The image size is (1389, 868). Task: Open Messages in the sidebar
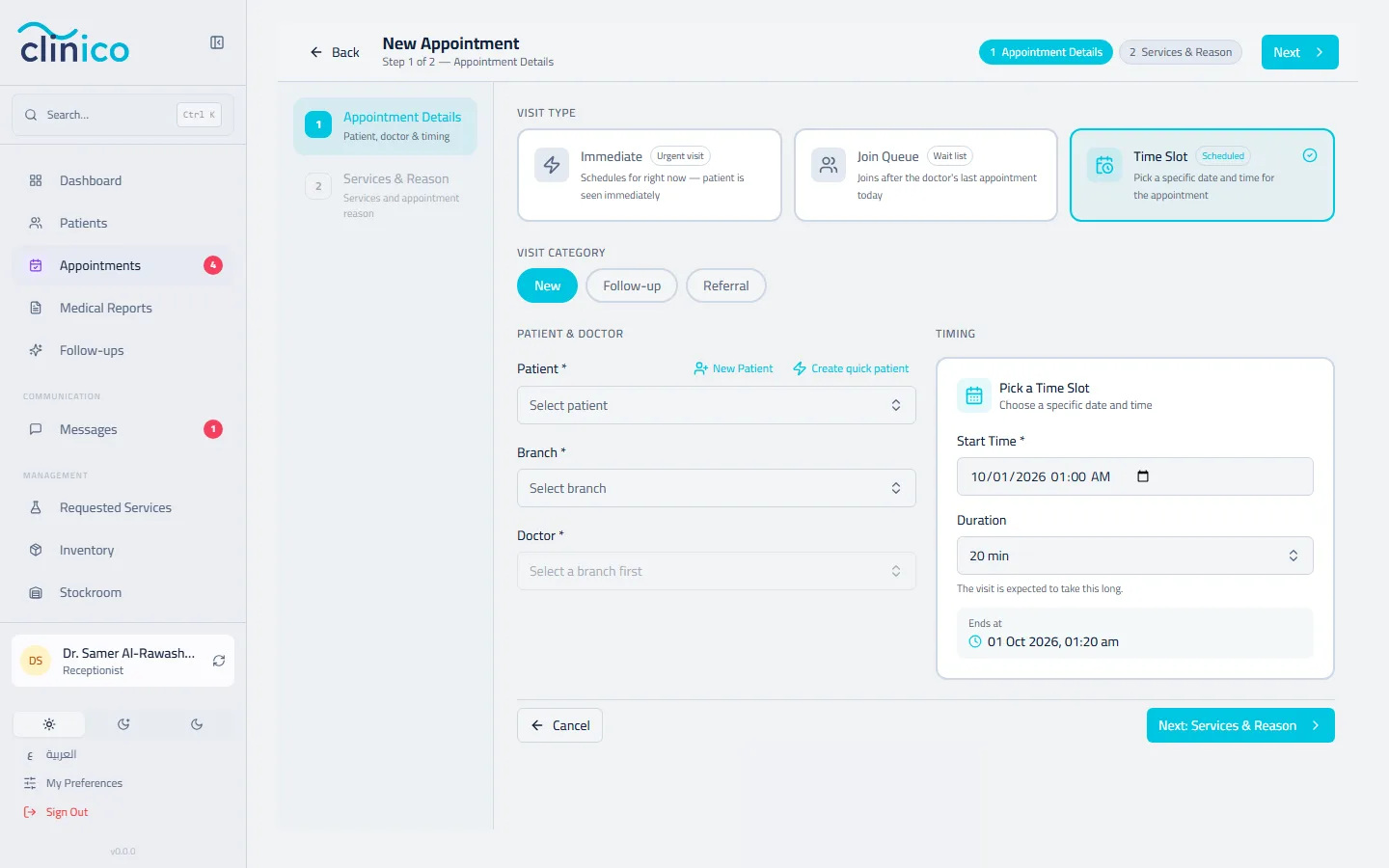(123, 429)
